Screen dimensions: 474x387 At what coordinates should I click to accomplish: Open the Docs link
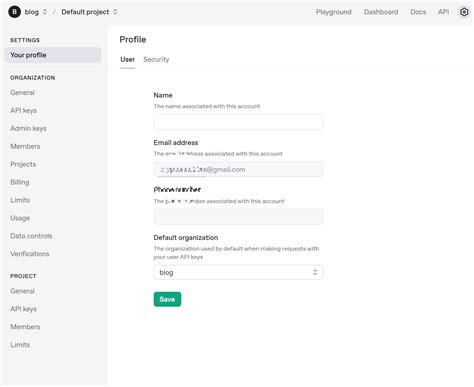click(418, 12)
